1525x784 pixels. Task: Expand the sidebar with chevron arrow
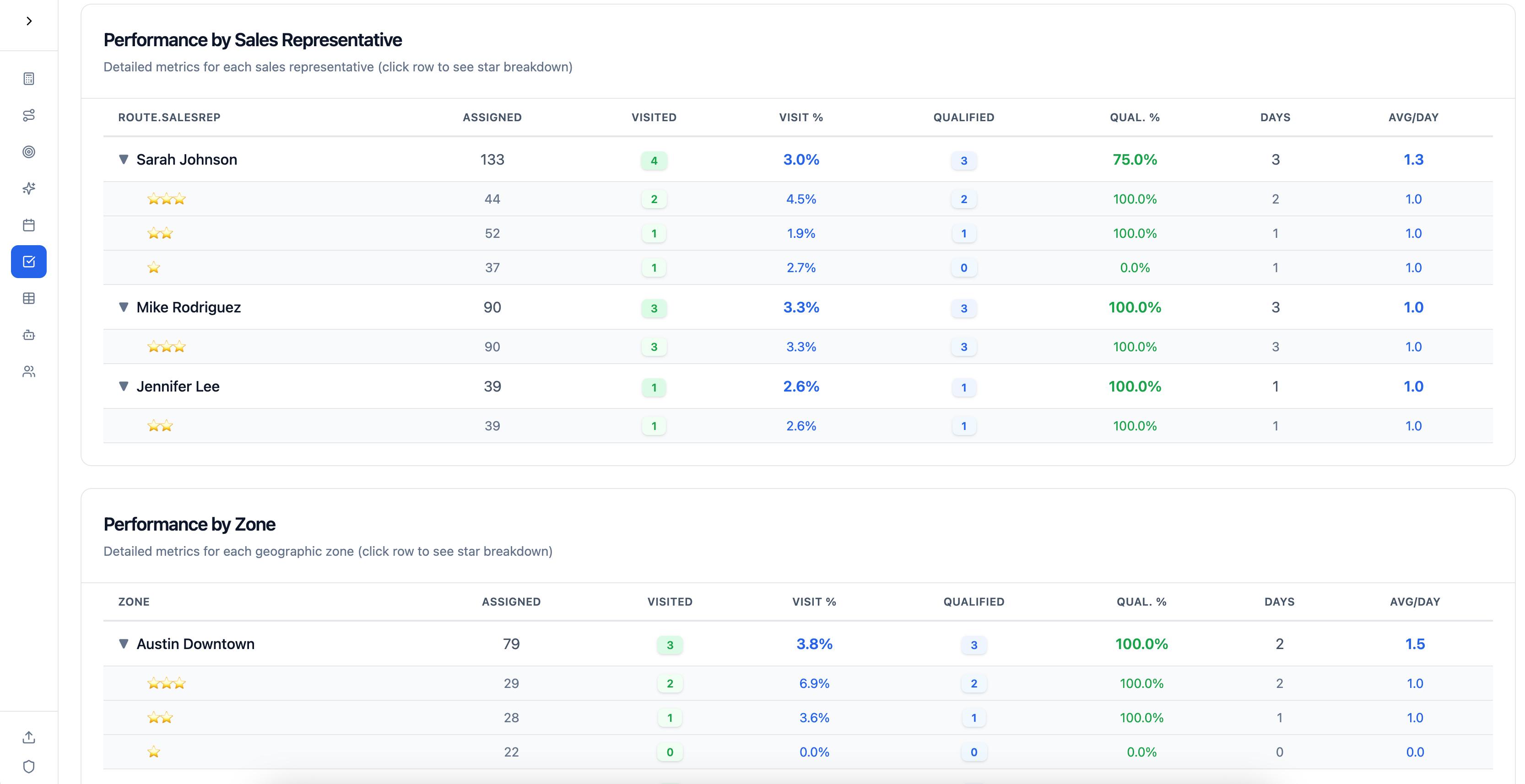pyautogui.click(x=28, y=21)
